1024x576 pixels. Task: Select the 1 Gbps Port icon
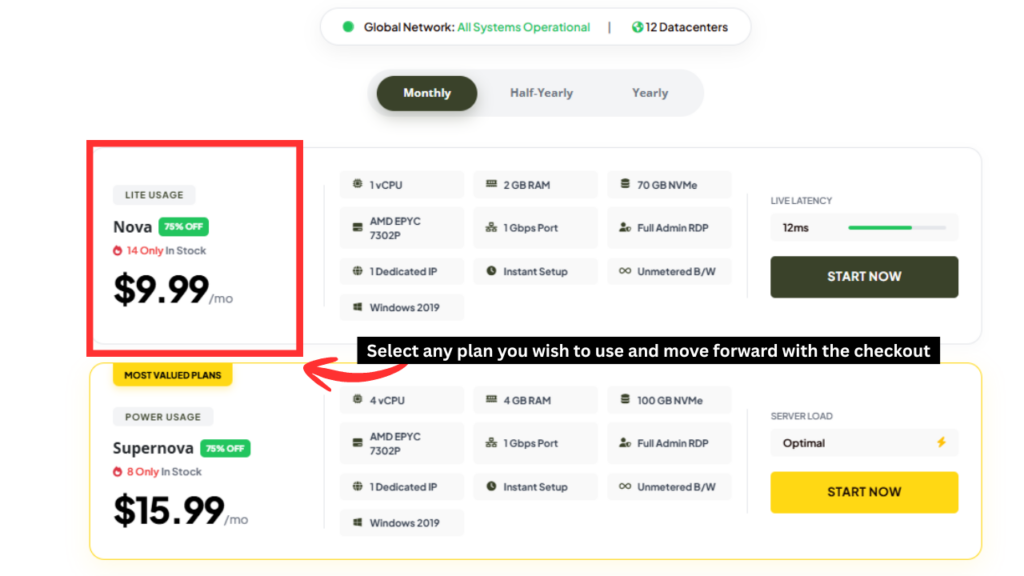tap(493, 227)
